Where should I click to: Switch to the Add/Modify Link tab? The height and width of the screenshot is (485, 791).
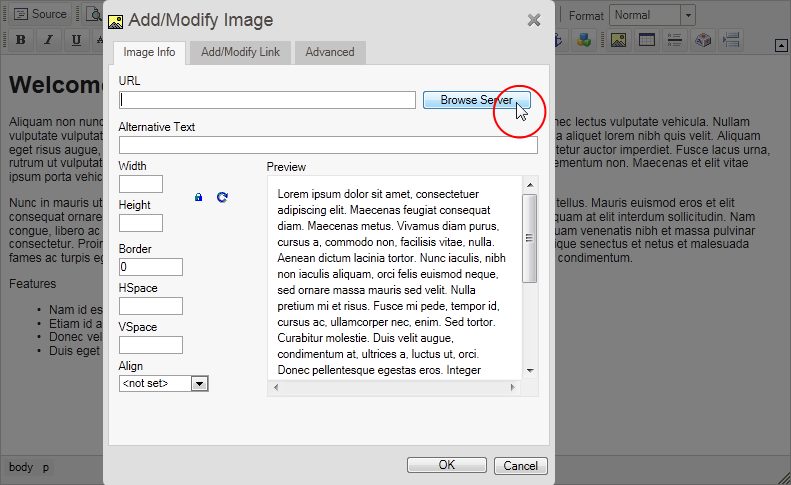click(241, 52)
